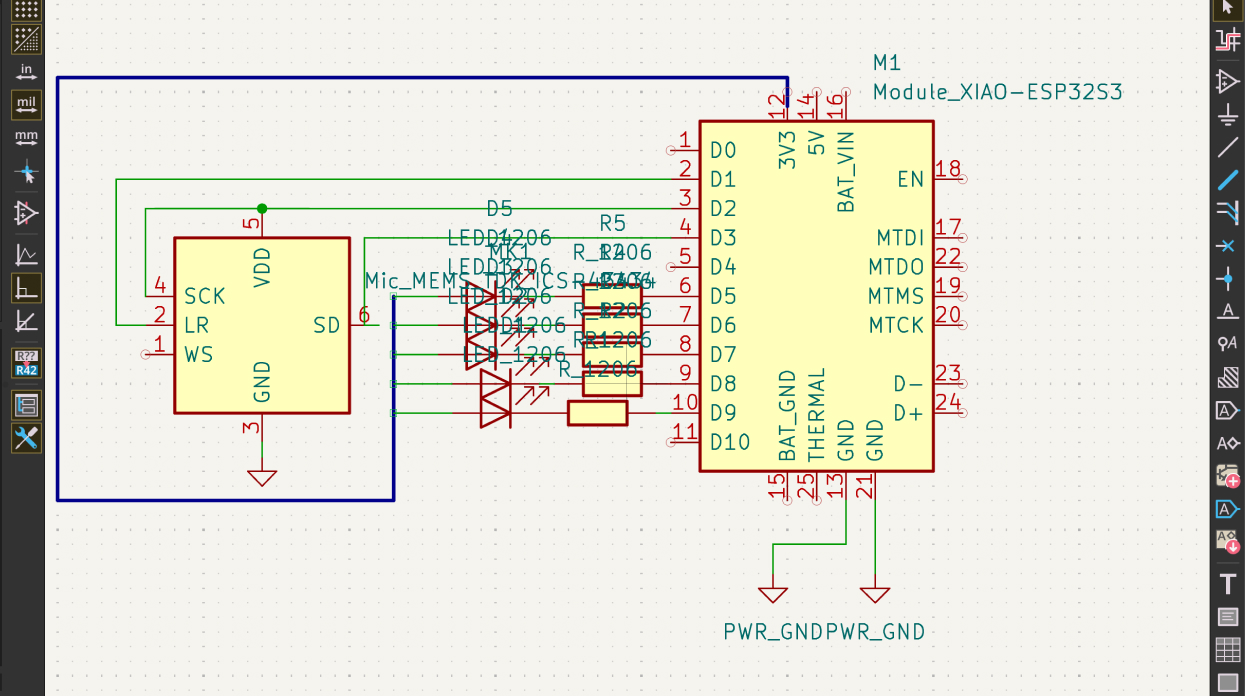Viewport: 1245px width, 696px height.
Task: Select the No-Connect flag tool
Action: point(1228,245)
